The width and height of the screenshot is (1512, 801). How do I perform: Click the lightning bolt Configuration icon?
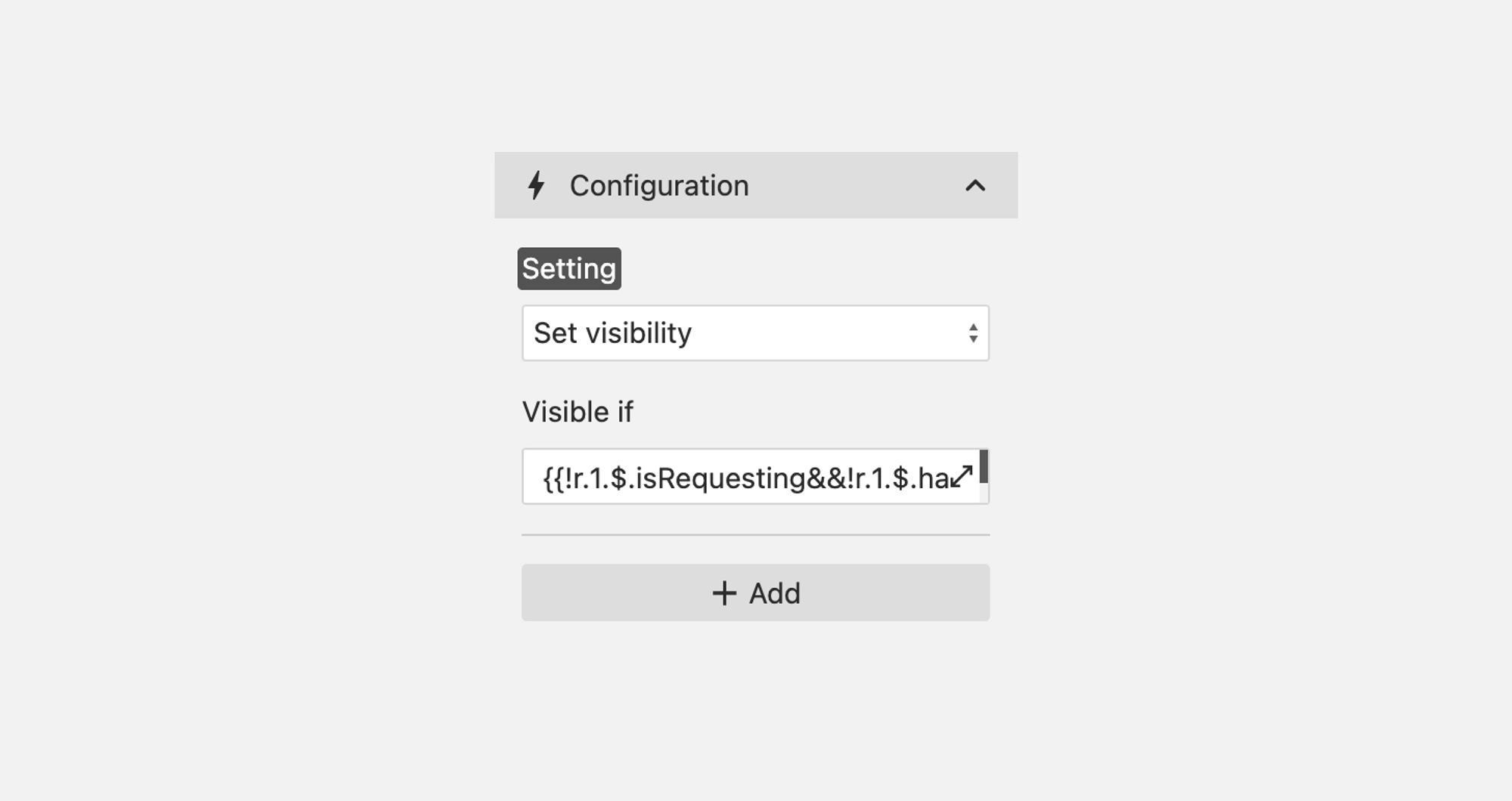click(x=536, y=185)
